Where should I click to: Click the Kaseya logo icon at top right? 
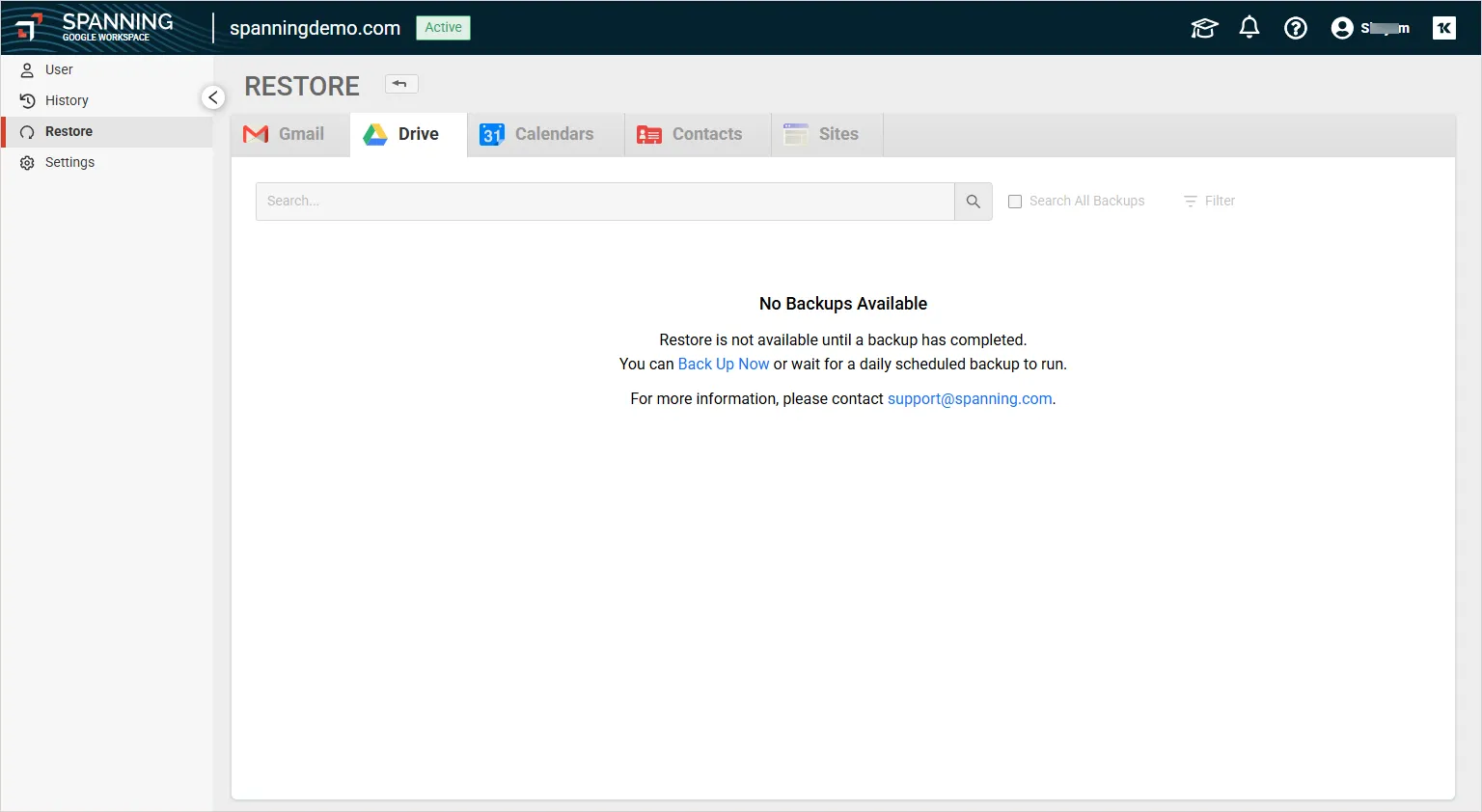pos(1444,28)
